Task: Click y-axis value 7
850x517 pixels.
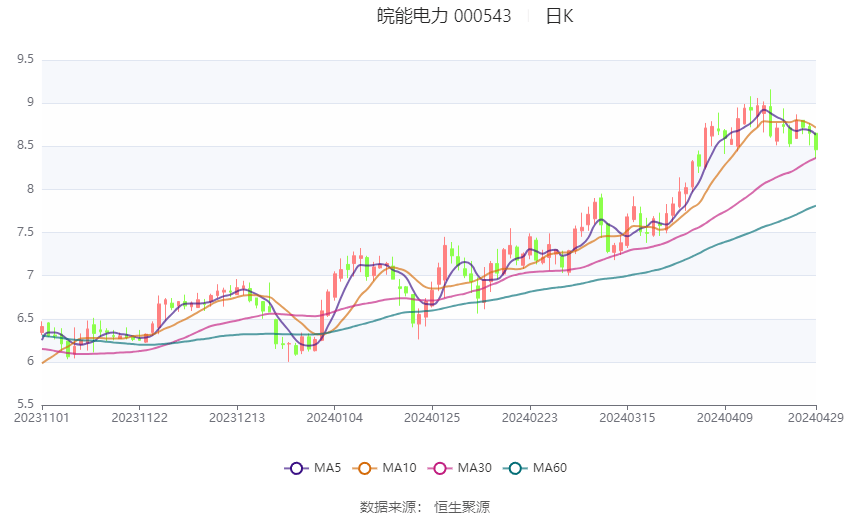Action: coord(30,275)
